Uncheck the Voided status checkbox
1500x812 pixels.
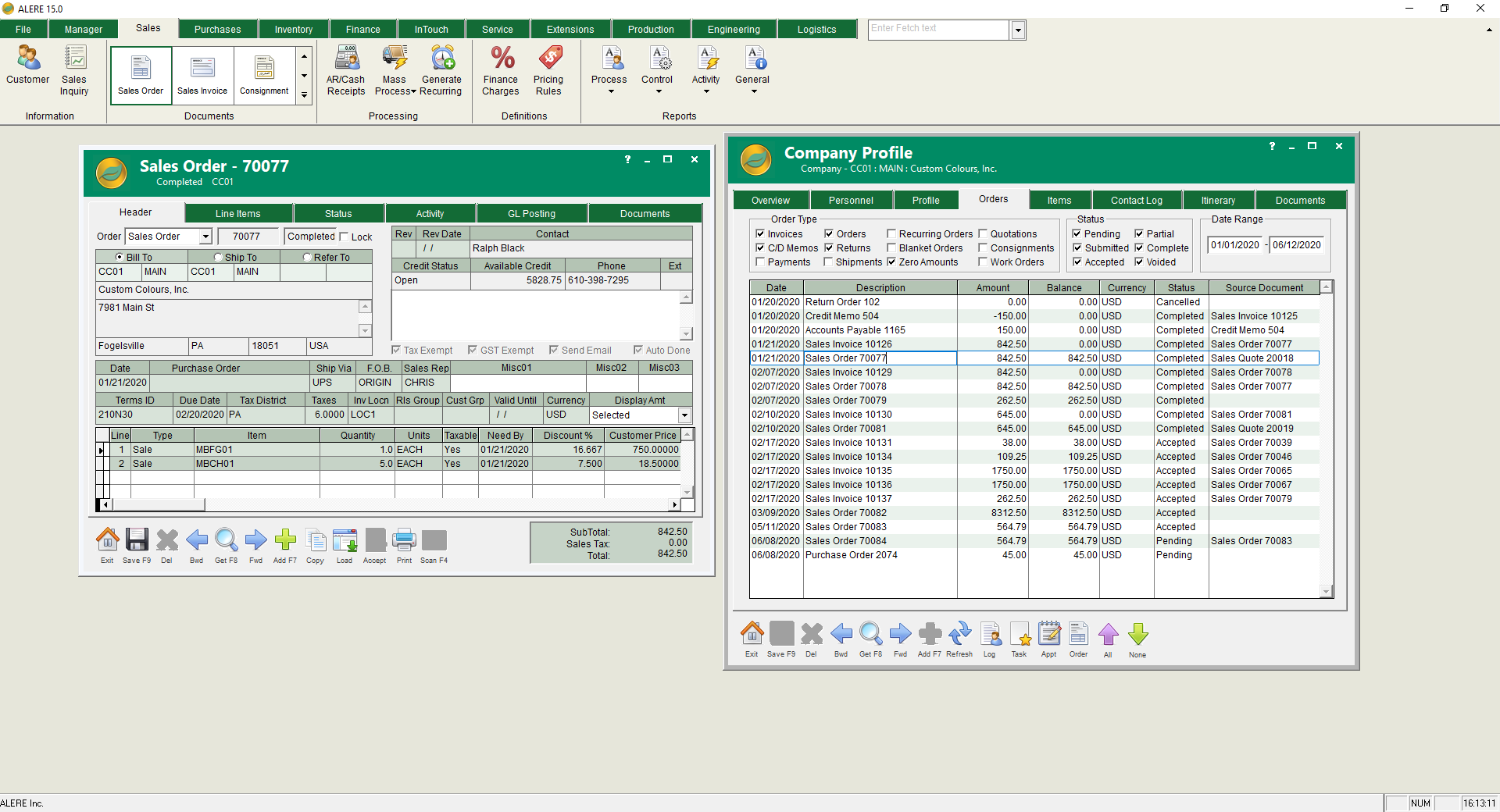pos(1140,262)
